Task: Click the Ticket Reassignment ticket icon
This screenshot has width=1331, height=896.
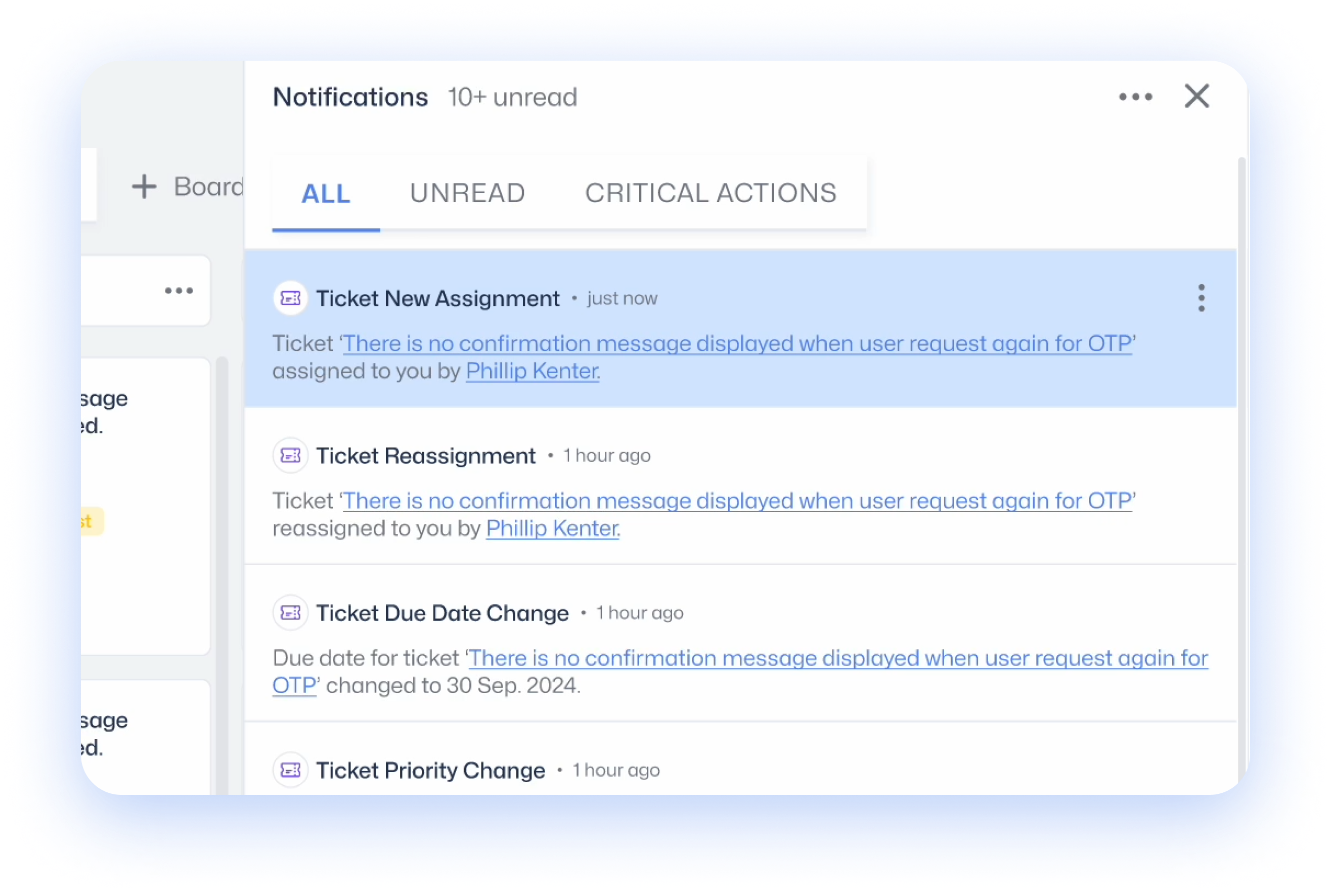Action: pos(290,456)
